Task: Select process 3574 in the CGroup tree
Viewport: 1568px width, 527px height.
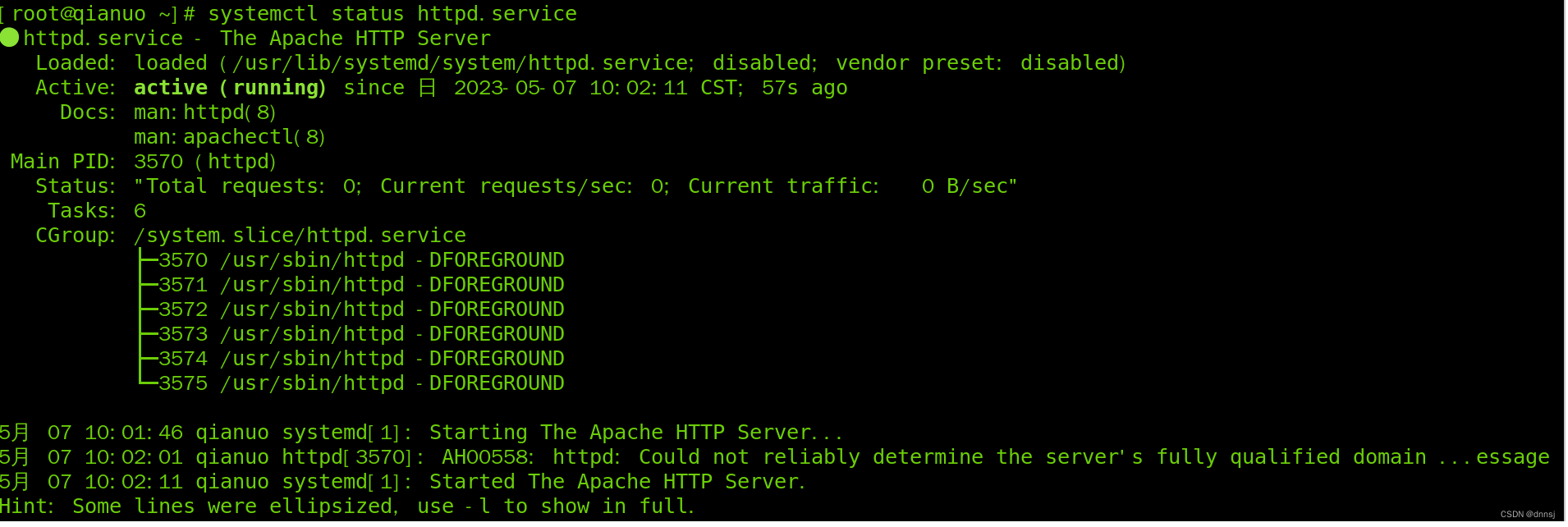Action: pos(361,359)
